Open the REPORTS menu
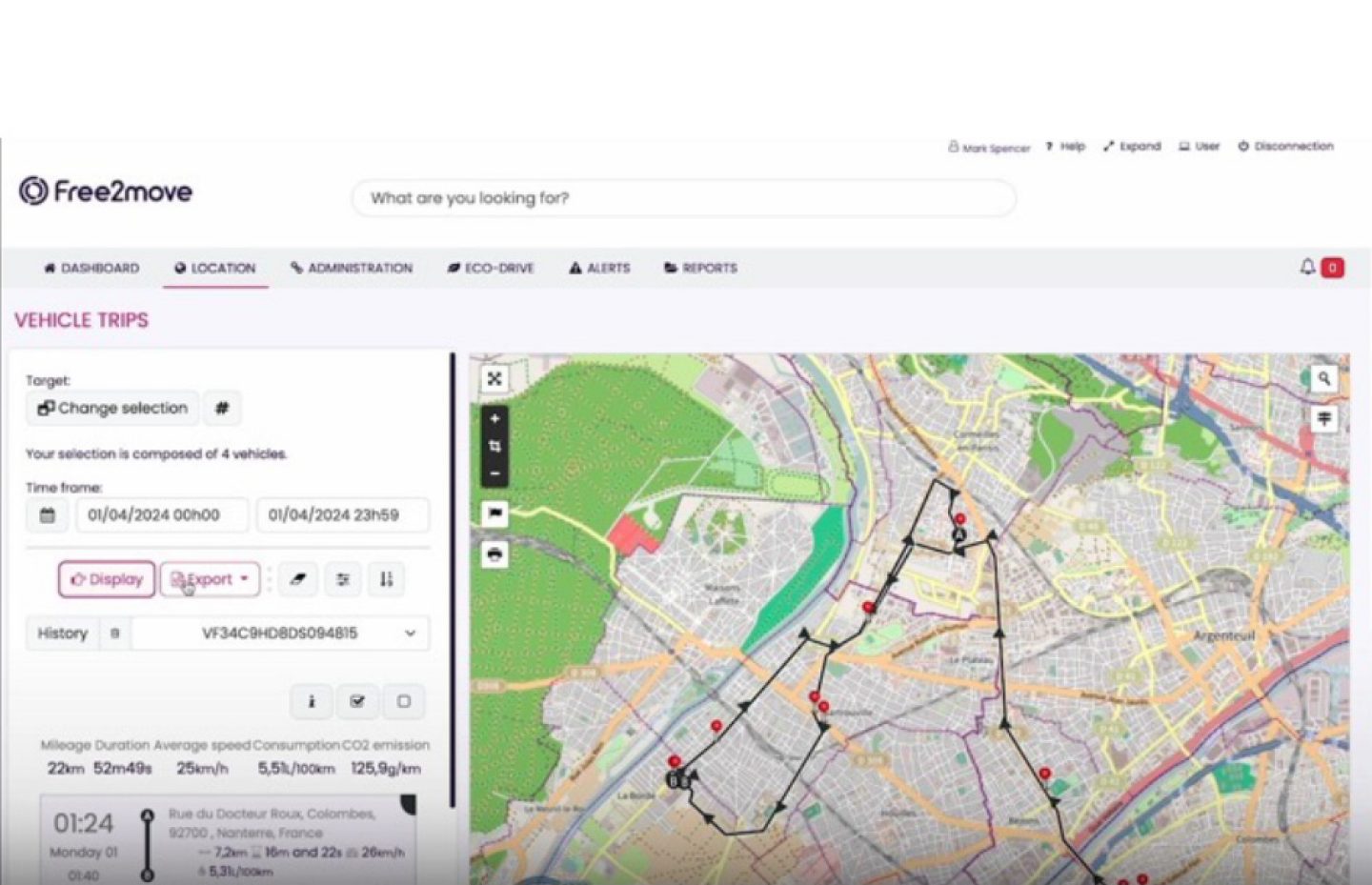Viewport: 1372px width, 885px height. [x=700, y=268]
